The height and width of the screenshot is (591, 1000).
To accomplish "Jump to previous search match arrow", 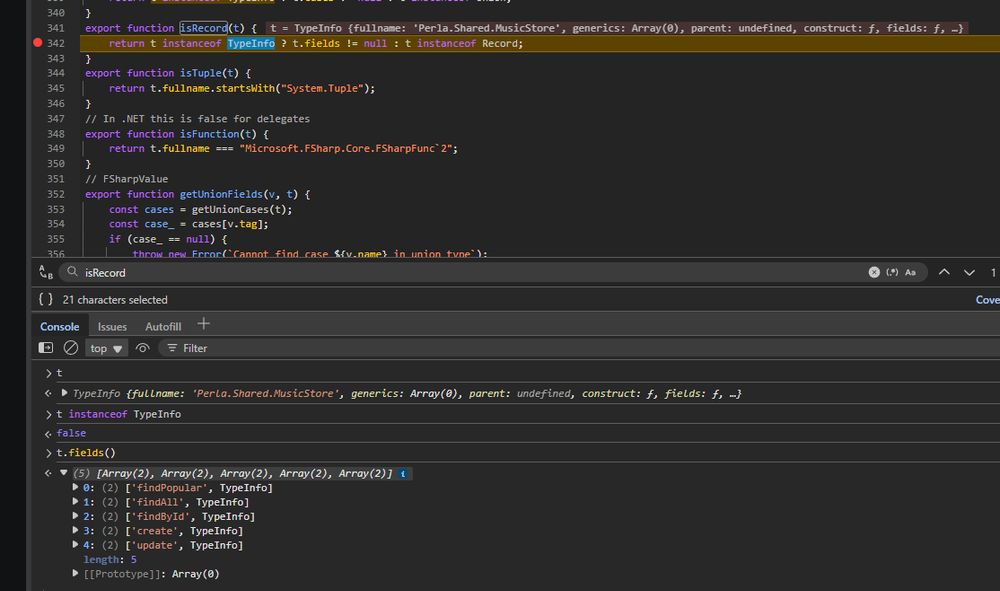I will [944, 272].
